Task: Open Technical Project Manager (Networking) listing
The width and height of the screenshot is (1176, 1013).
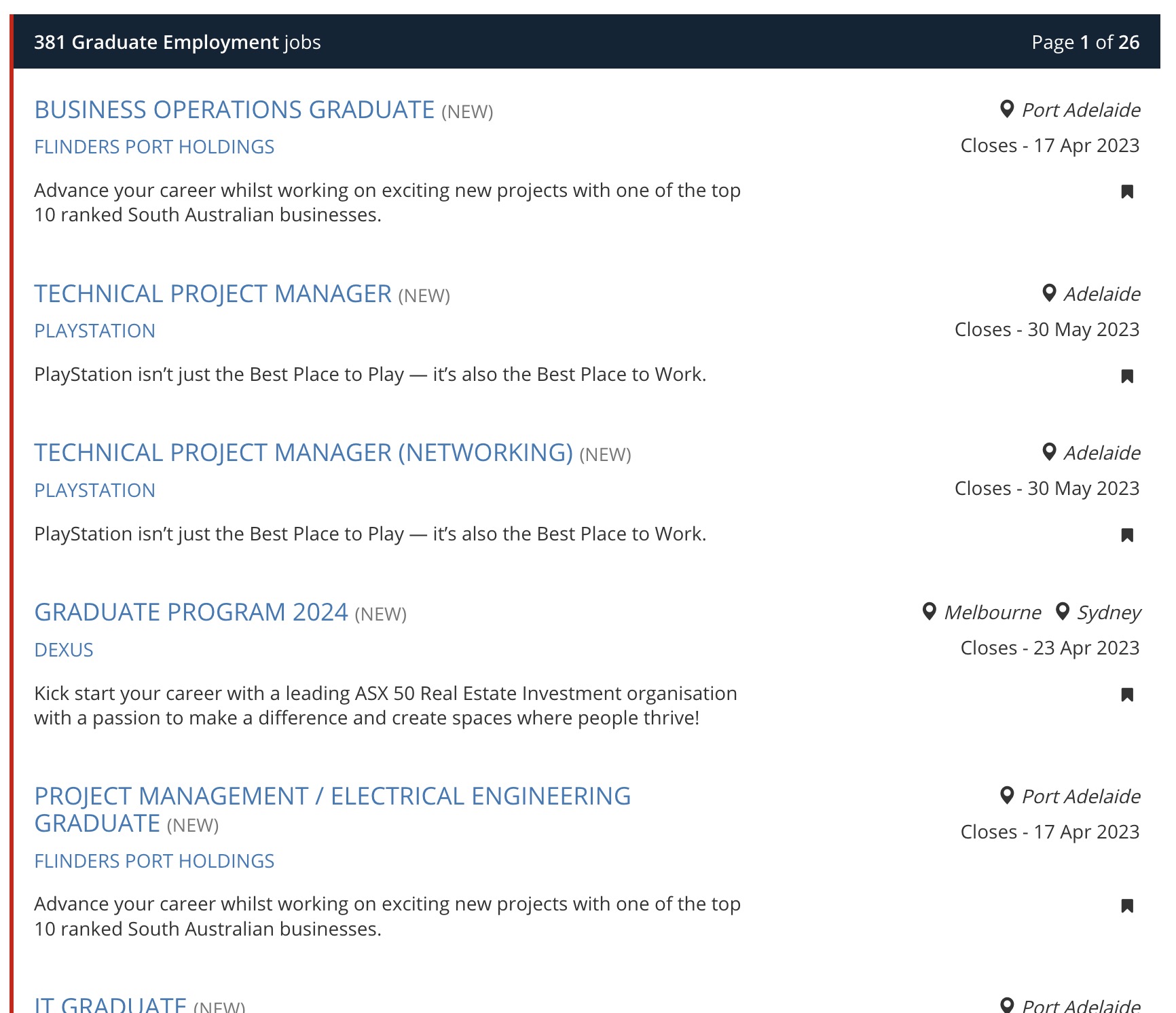Action: pos(304,453)
